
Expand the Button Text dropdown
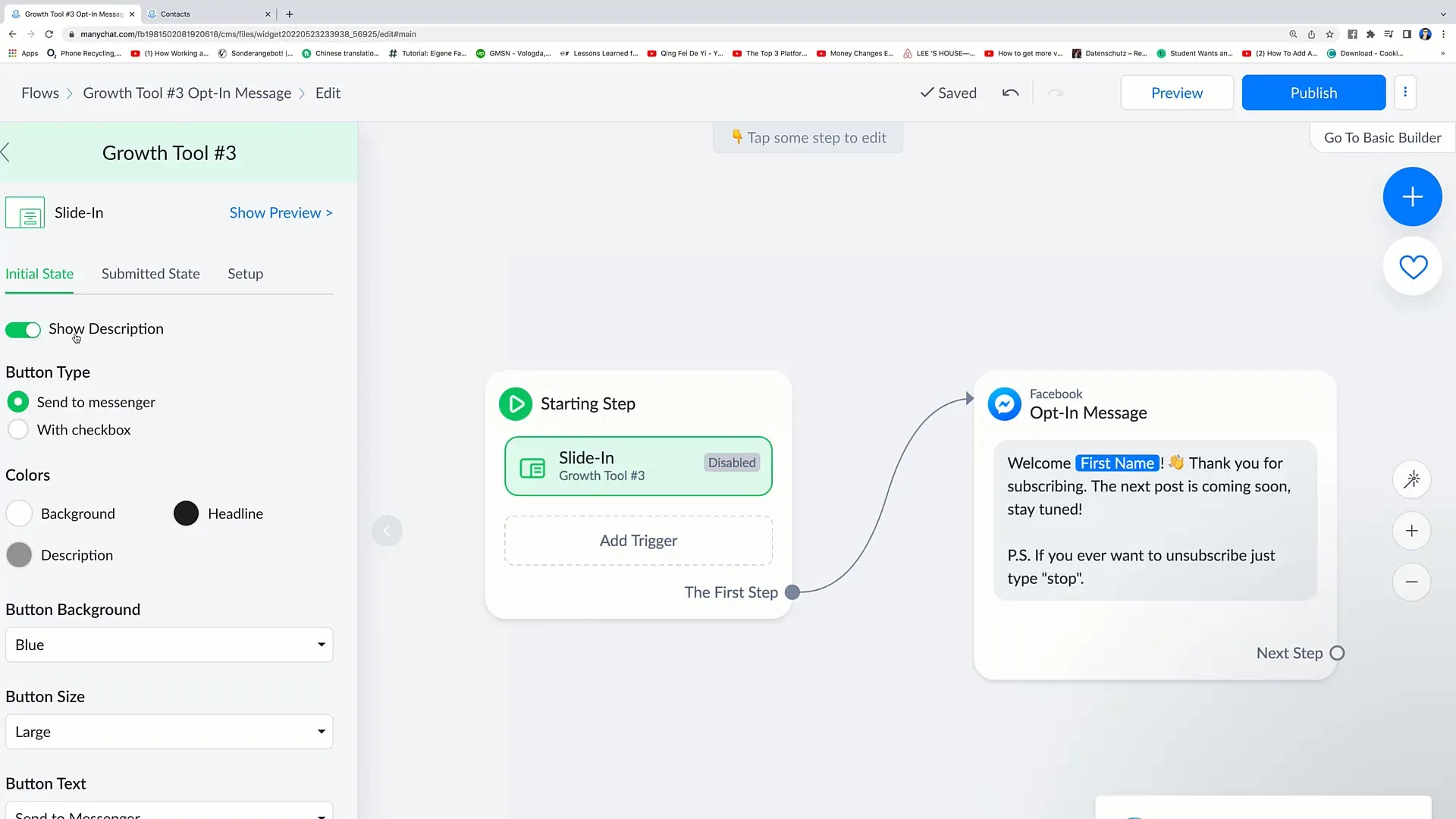(x=321, y=812)
